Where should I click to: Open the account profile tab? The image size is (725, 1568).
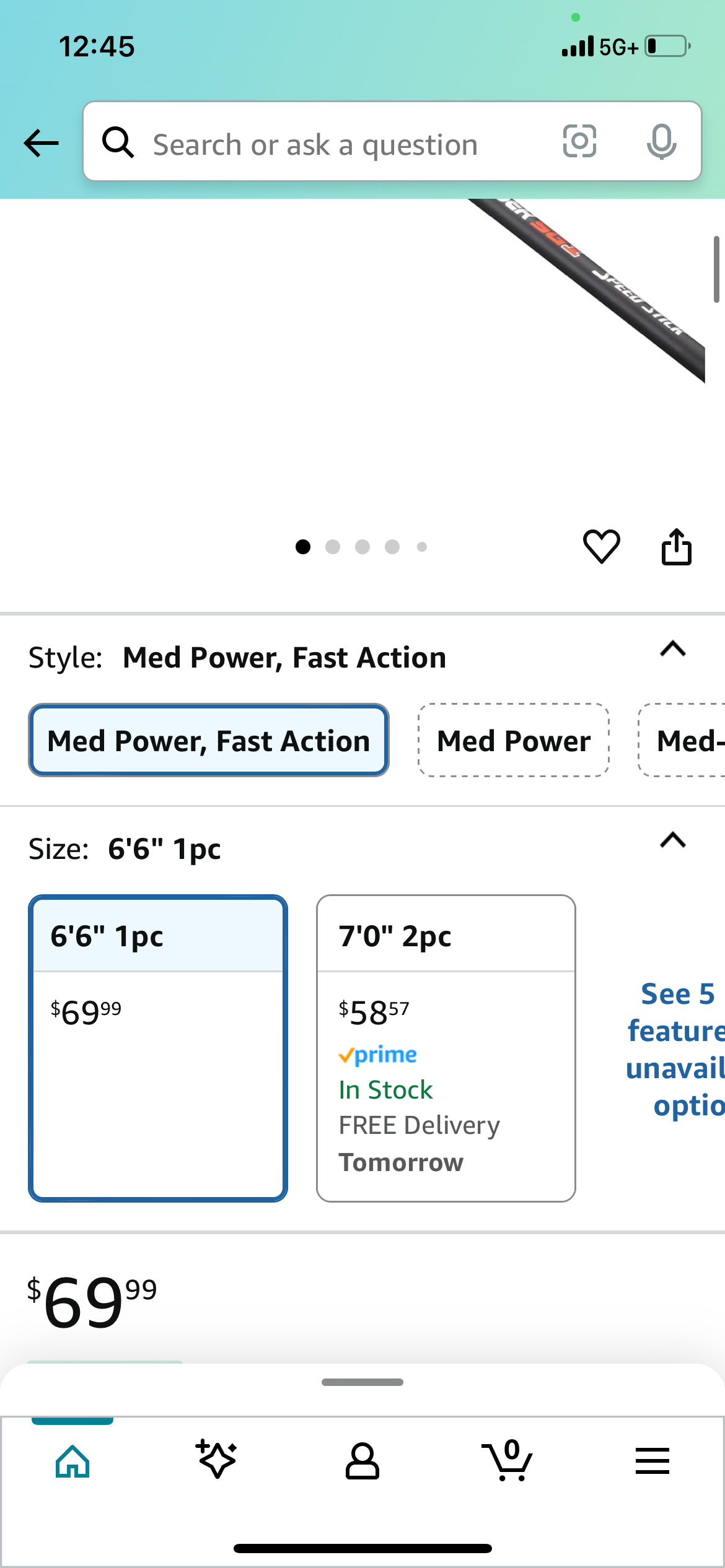[362, 1461]
